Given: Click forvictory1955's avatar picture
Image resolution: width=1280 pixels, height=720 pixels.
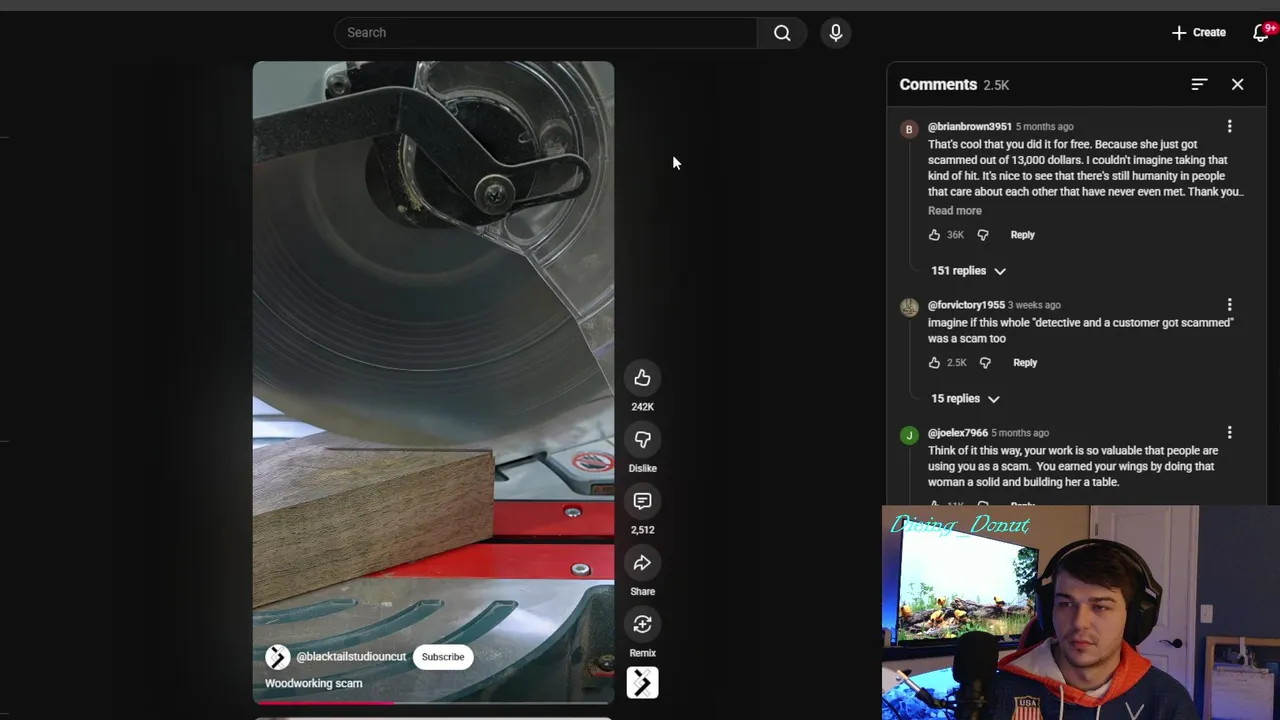Looking at the screenshot, I should click(909, 307).
